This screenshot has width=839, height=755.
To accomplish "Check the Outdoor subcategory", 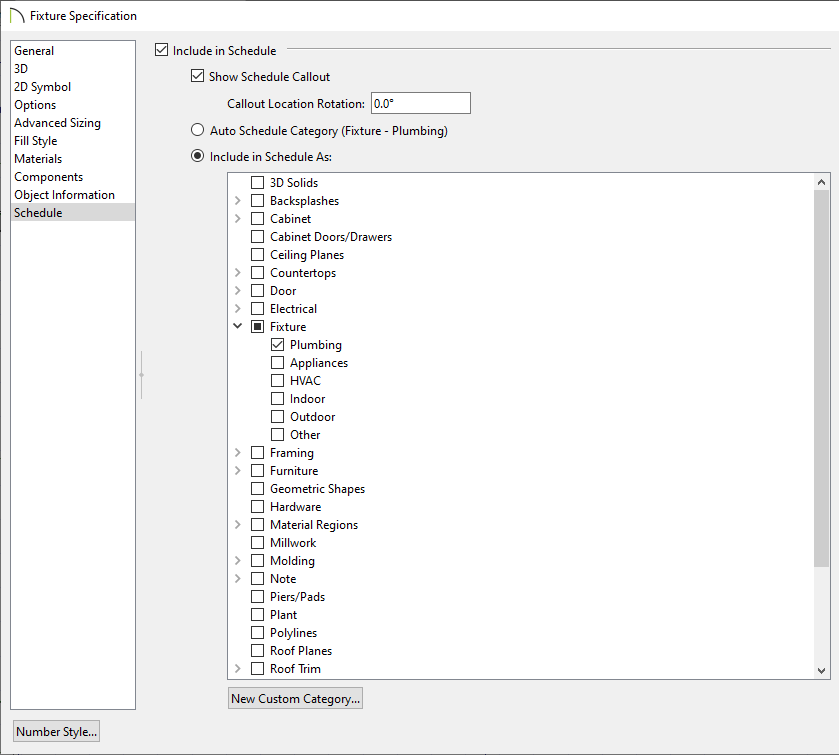I will [277, 417].
